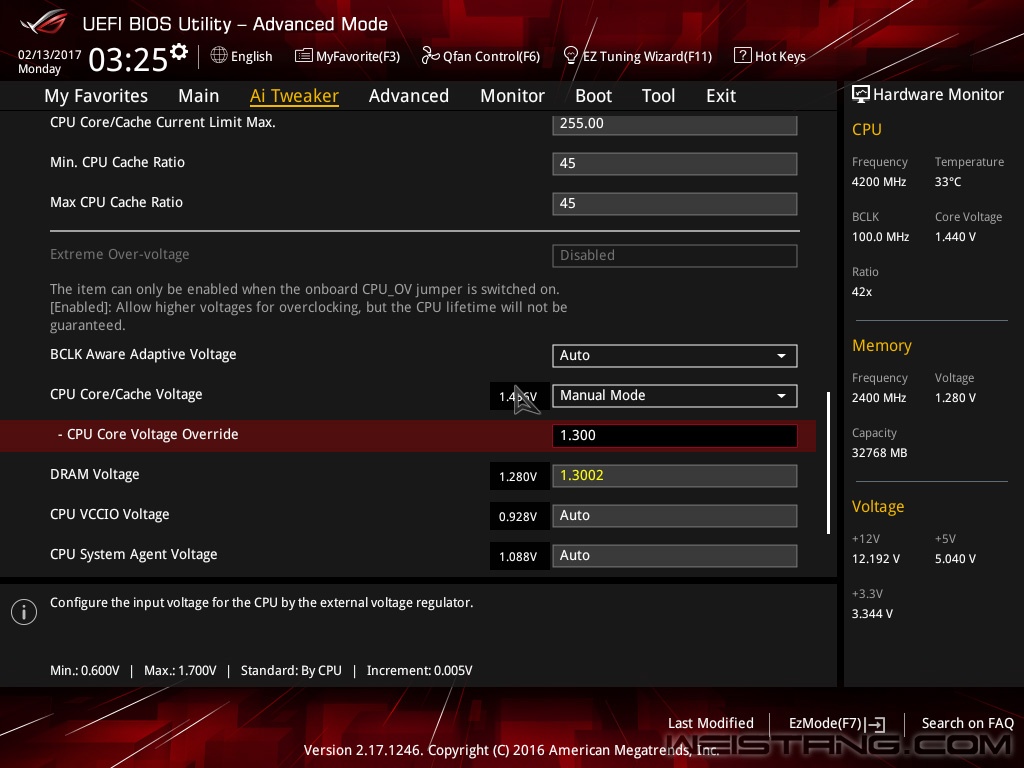
Task: Edit CPU System Agent Voltage field
Action: coord(675,555)
